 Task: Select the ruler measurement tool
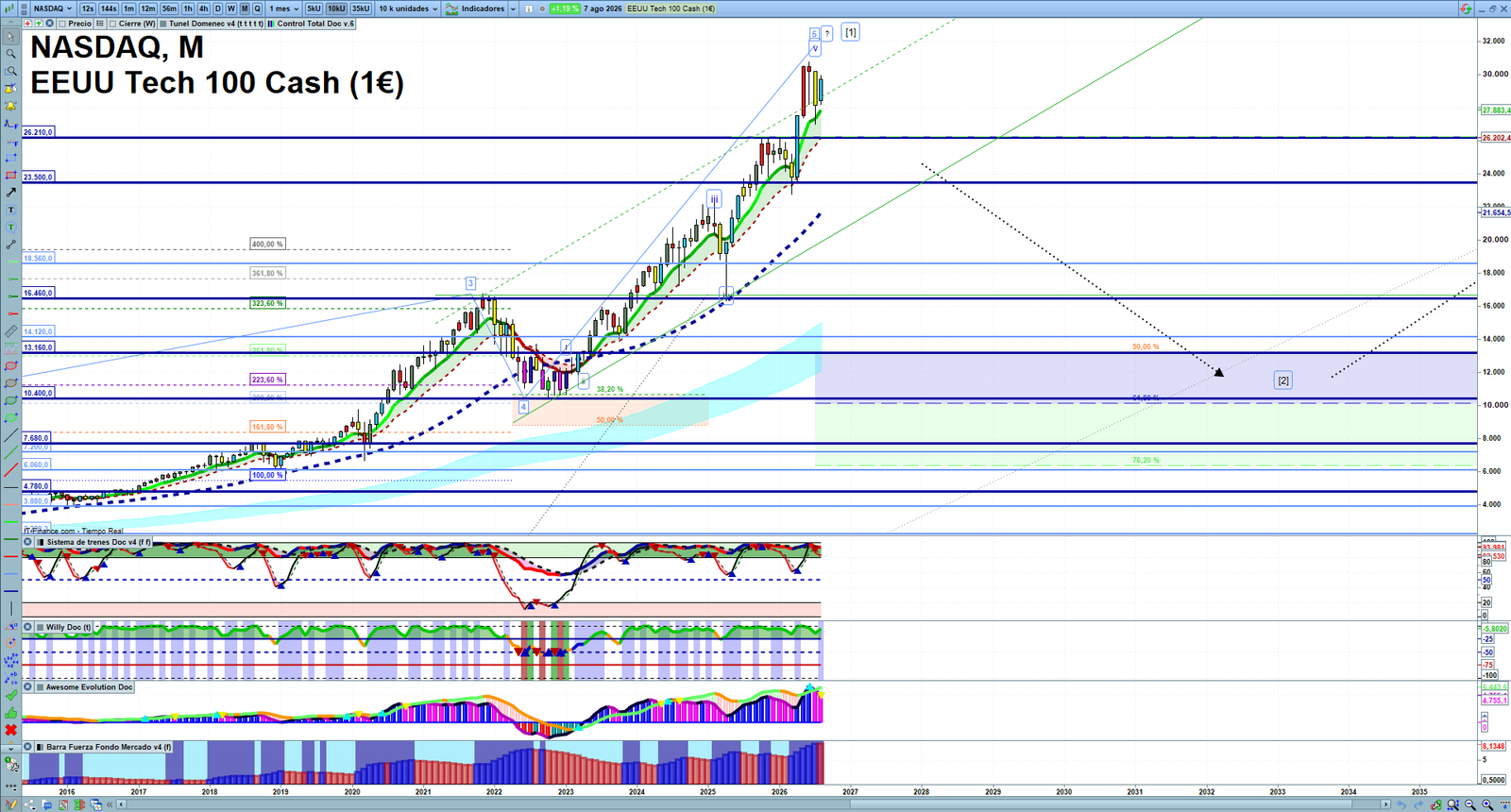(10, 331)
